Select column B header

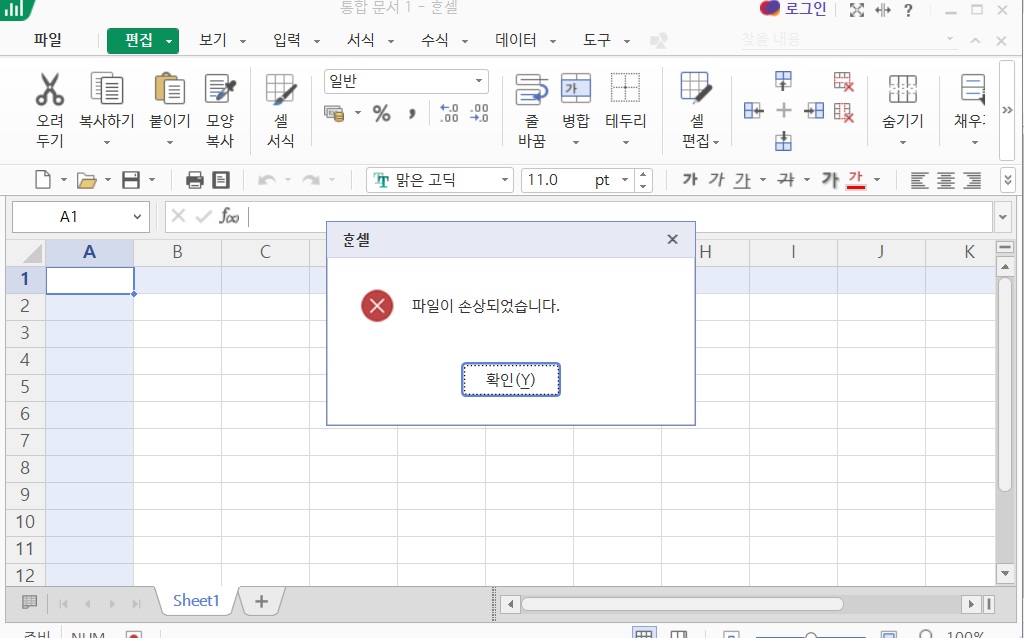tap(177, 252)
